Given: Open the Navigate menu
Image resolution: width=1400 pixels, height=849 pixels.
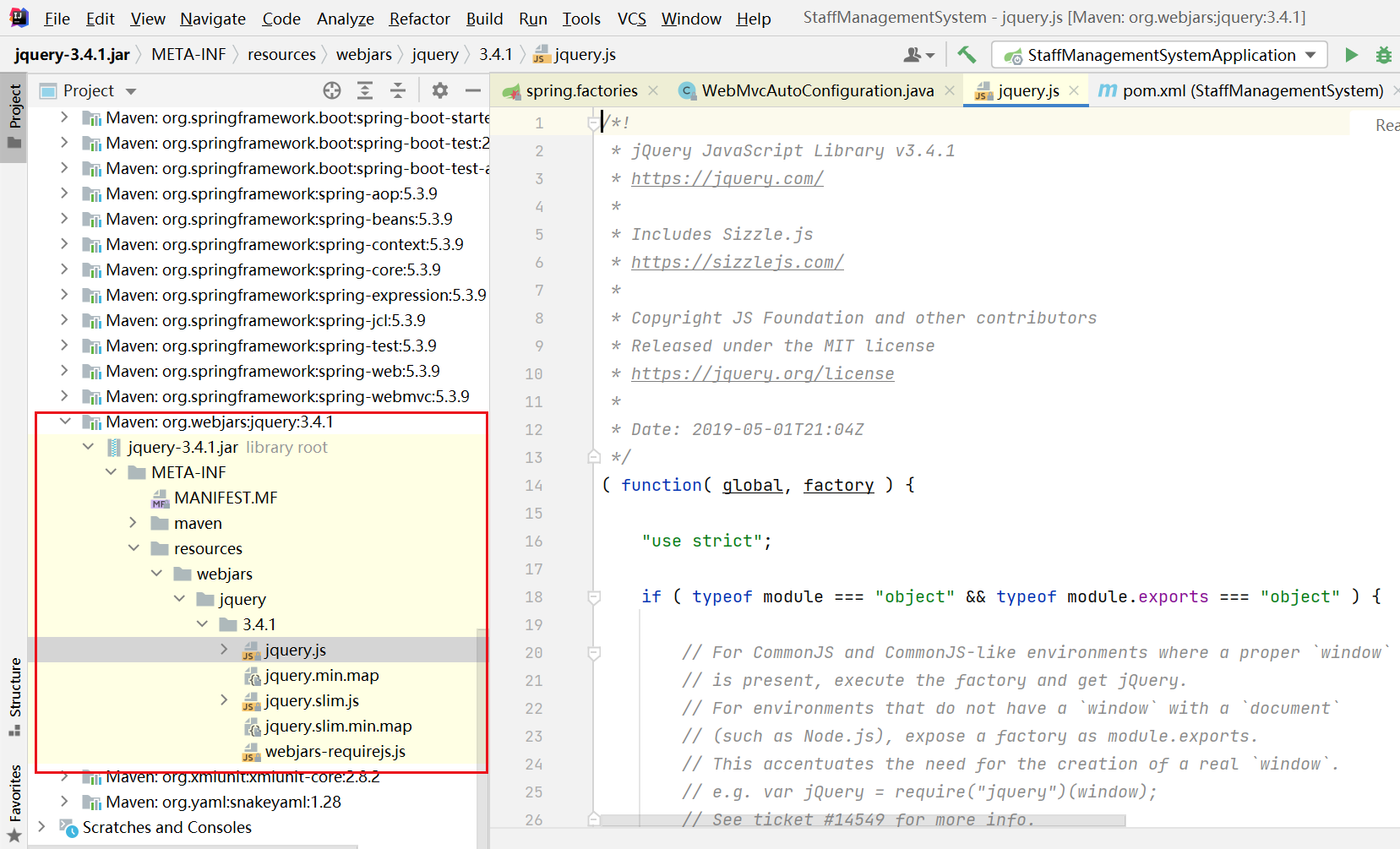Looking at the screenshot, I should click(213, 19).
